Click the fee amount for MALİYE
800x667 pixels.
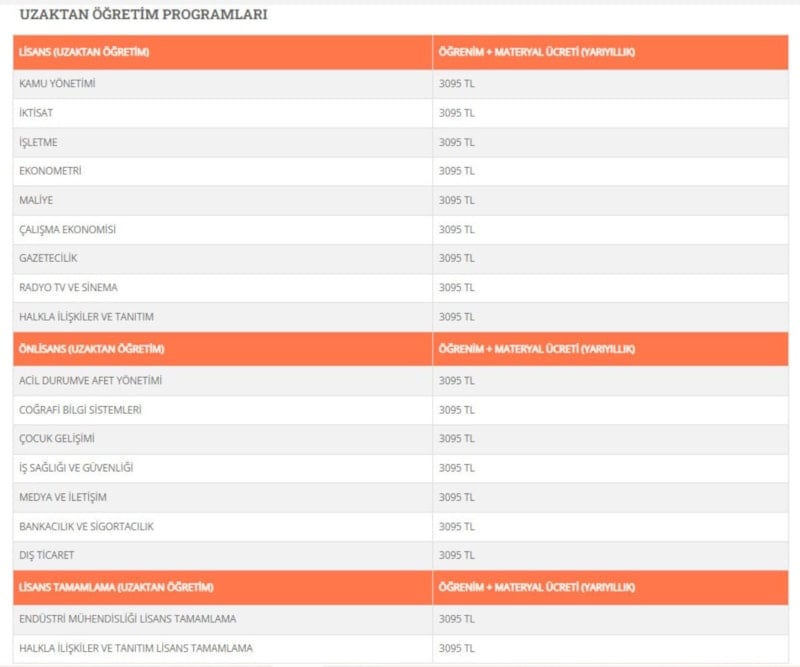456,200
